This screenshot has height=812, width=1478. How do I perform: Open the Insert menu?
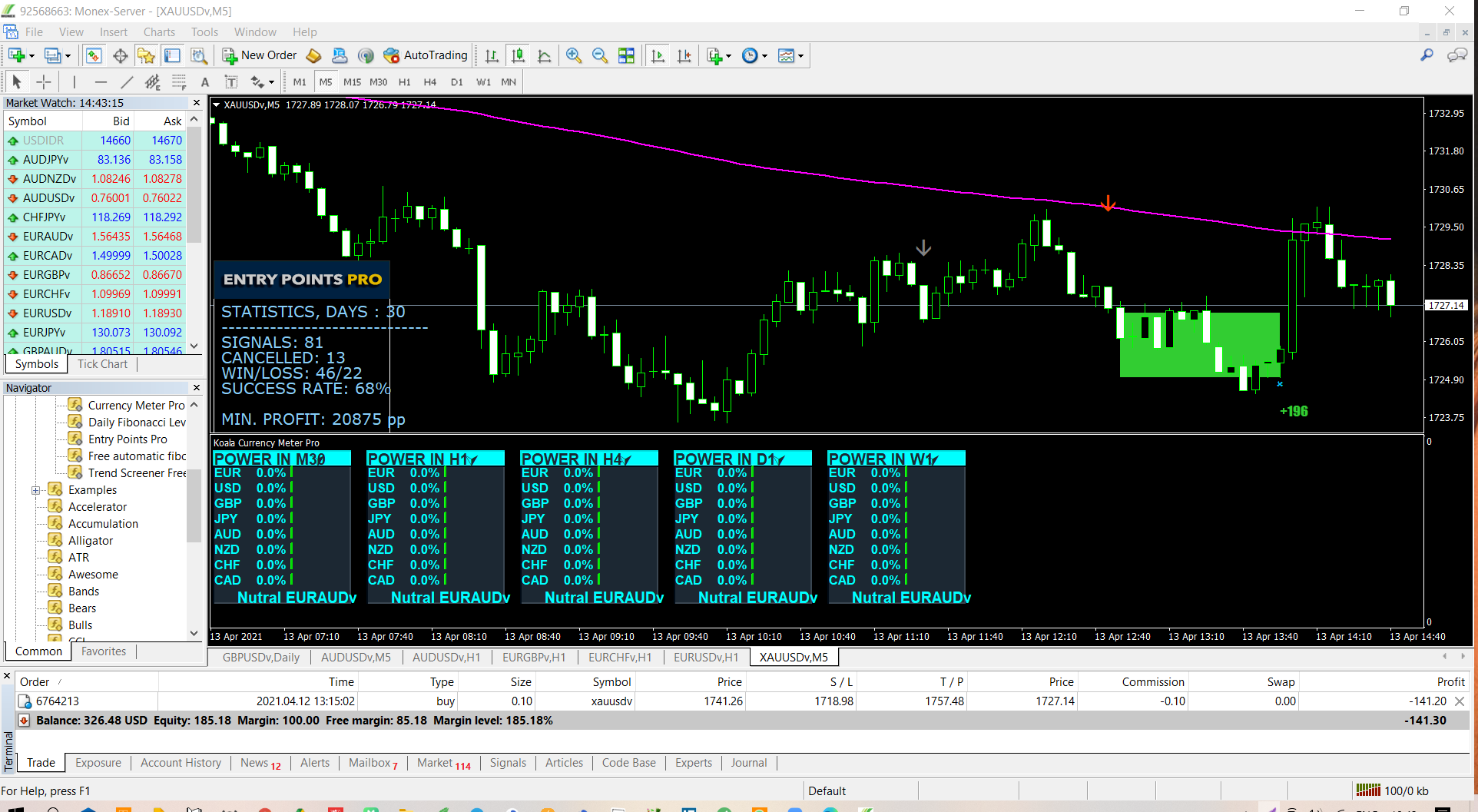[114, 32]
